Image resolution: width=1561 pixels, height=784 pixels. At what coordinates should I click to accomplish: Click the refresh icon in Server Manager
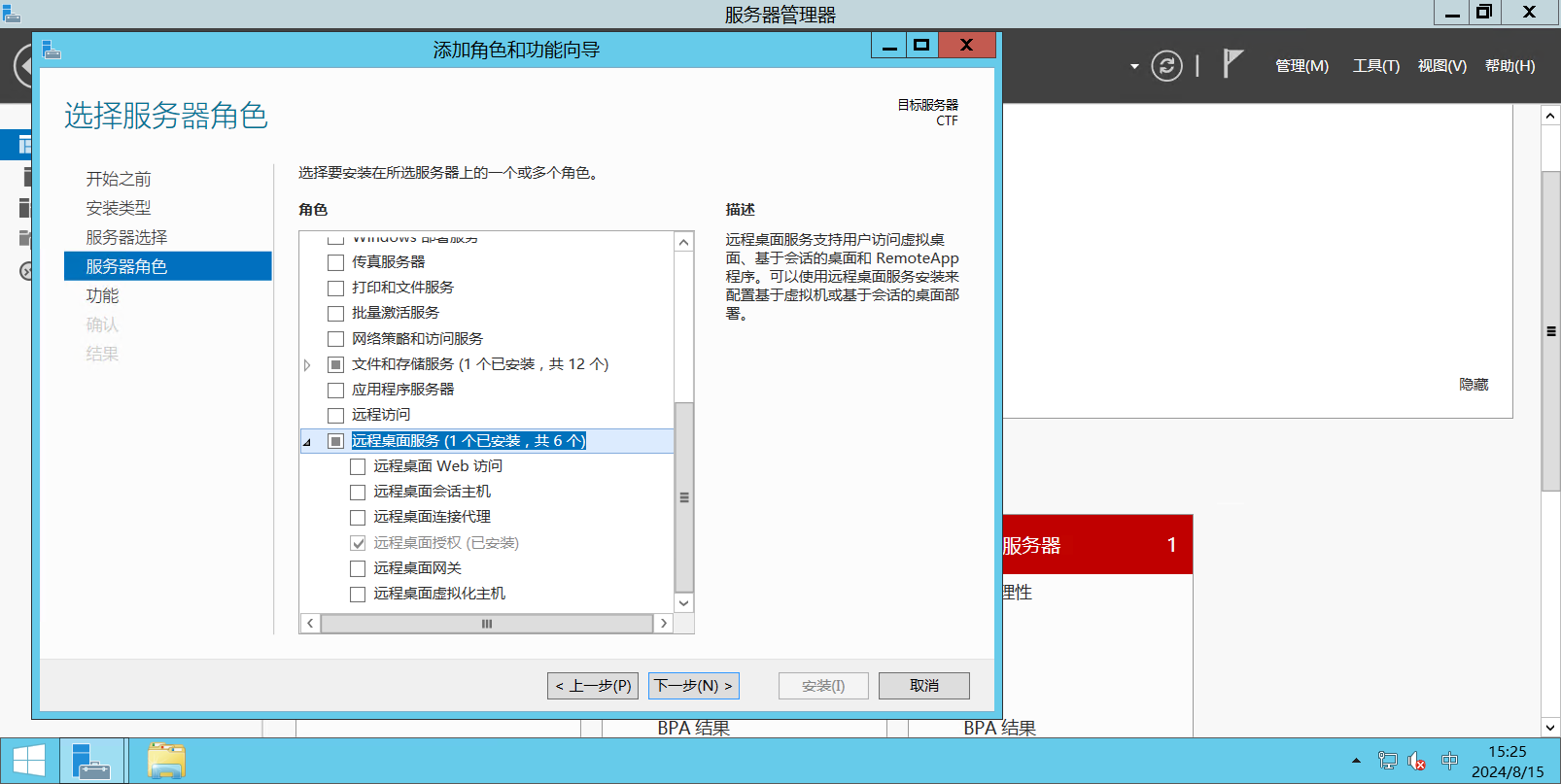tap(1166, 66)
